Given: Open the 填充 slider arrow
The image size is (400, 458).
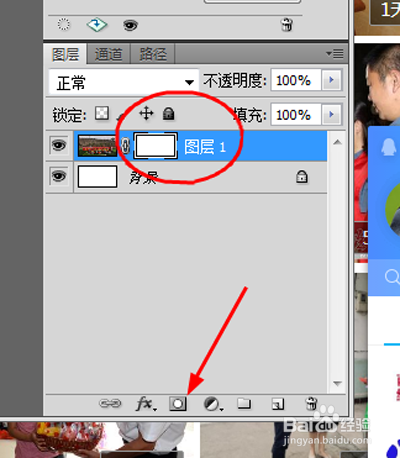Looking at the screenshot, I should tap(331, 114).
